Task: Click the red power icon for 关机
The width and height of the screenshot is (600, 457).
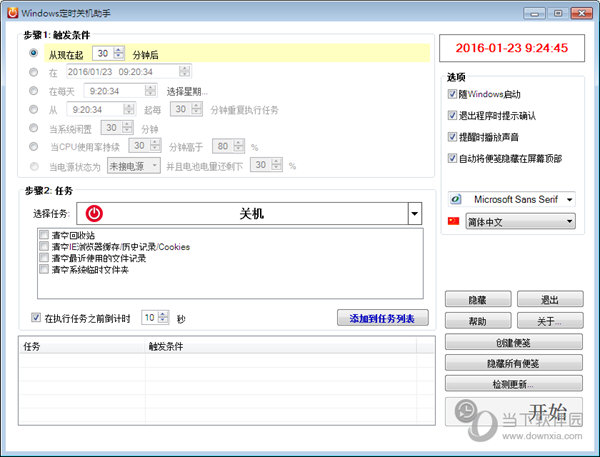Action: coord(94,214)
